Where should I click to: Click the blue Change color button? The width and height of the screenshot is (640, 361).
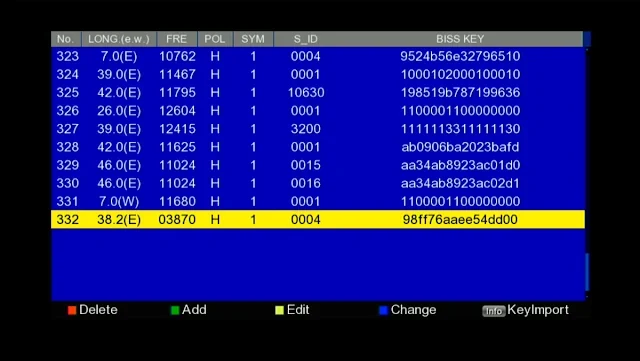383,310
